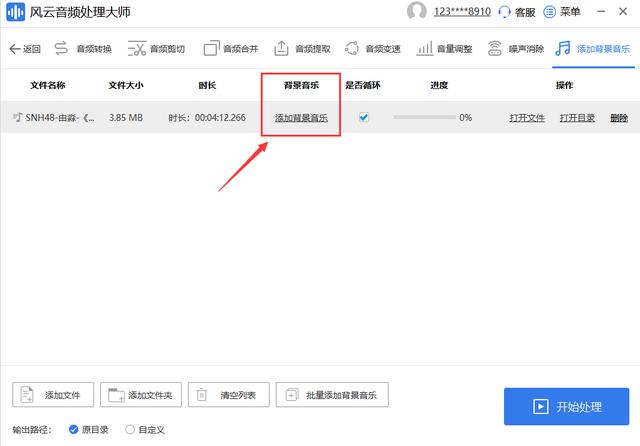Click the music note icon beside SNH48 file
640x446 pixels.
point(18,118)
